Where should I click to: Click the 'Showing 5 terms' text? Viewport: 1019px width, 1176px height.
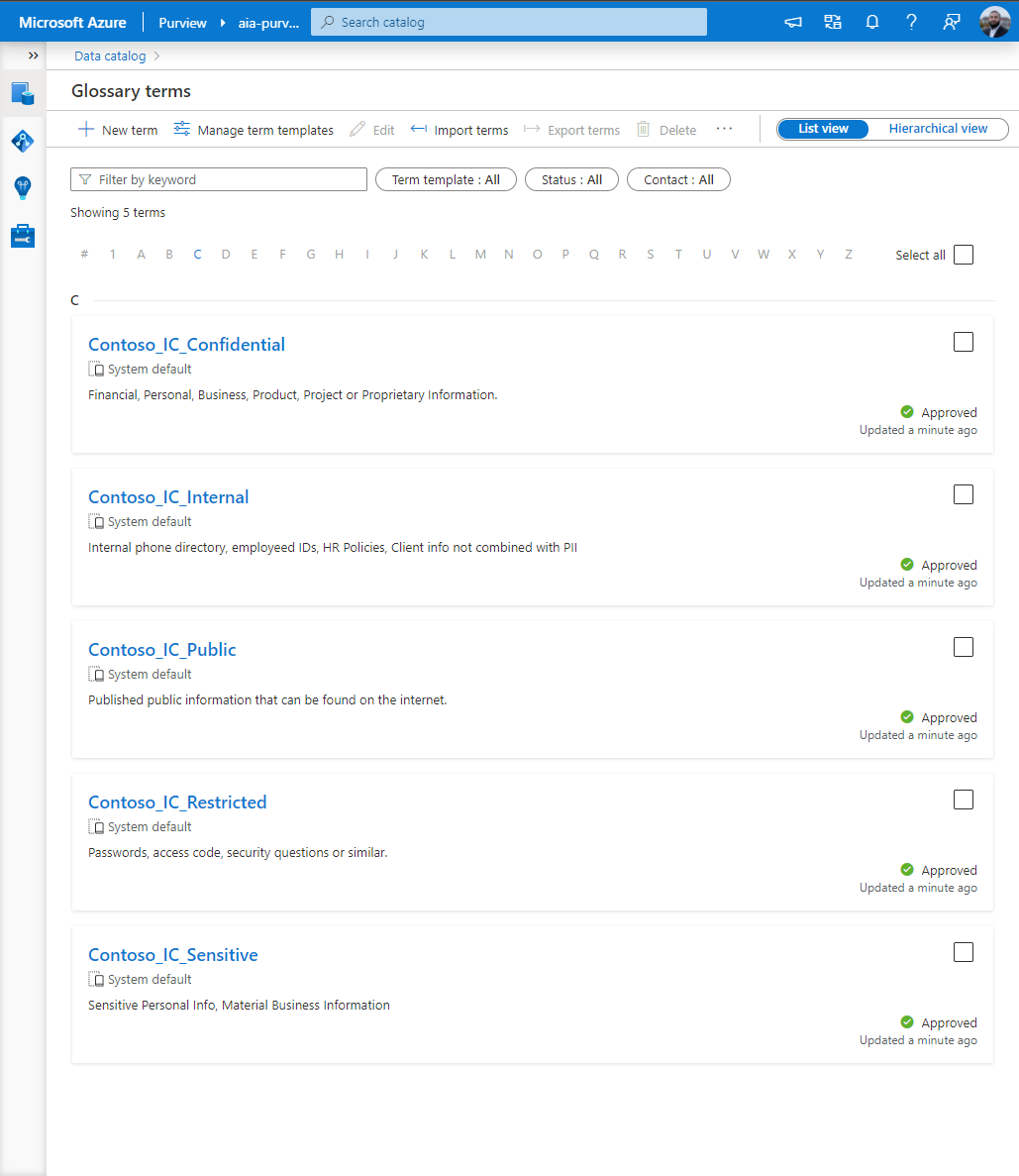(118, 213)
